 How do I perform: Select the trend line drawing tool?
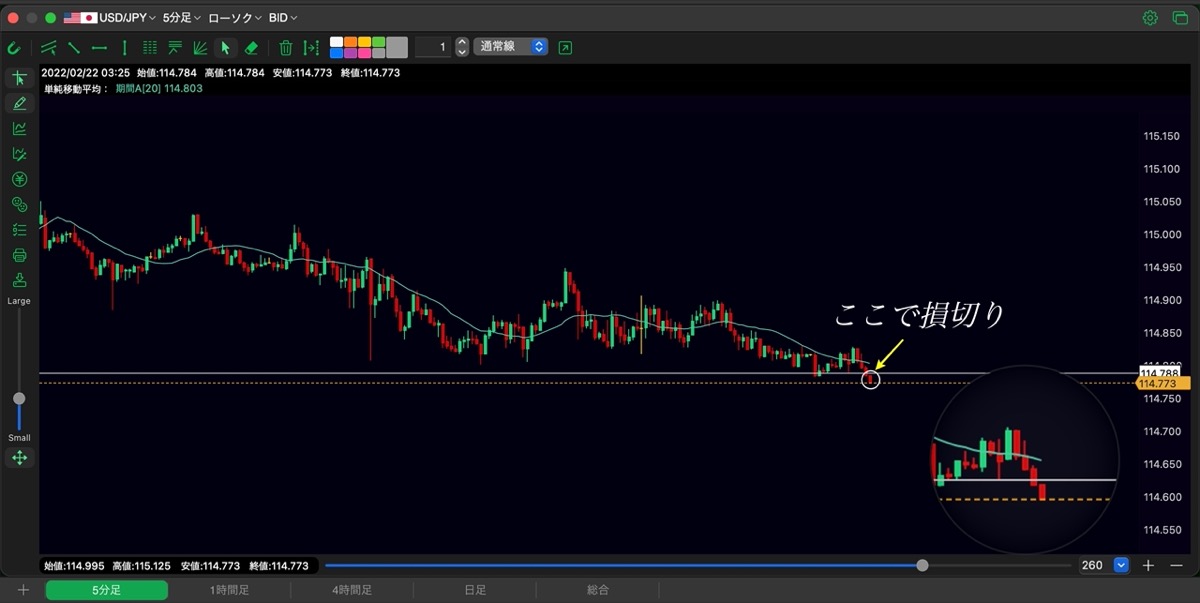(74, 47)
